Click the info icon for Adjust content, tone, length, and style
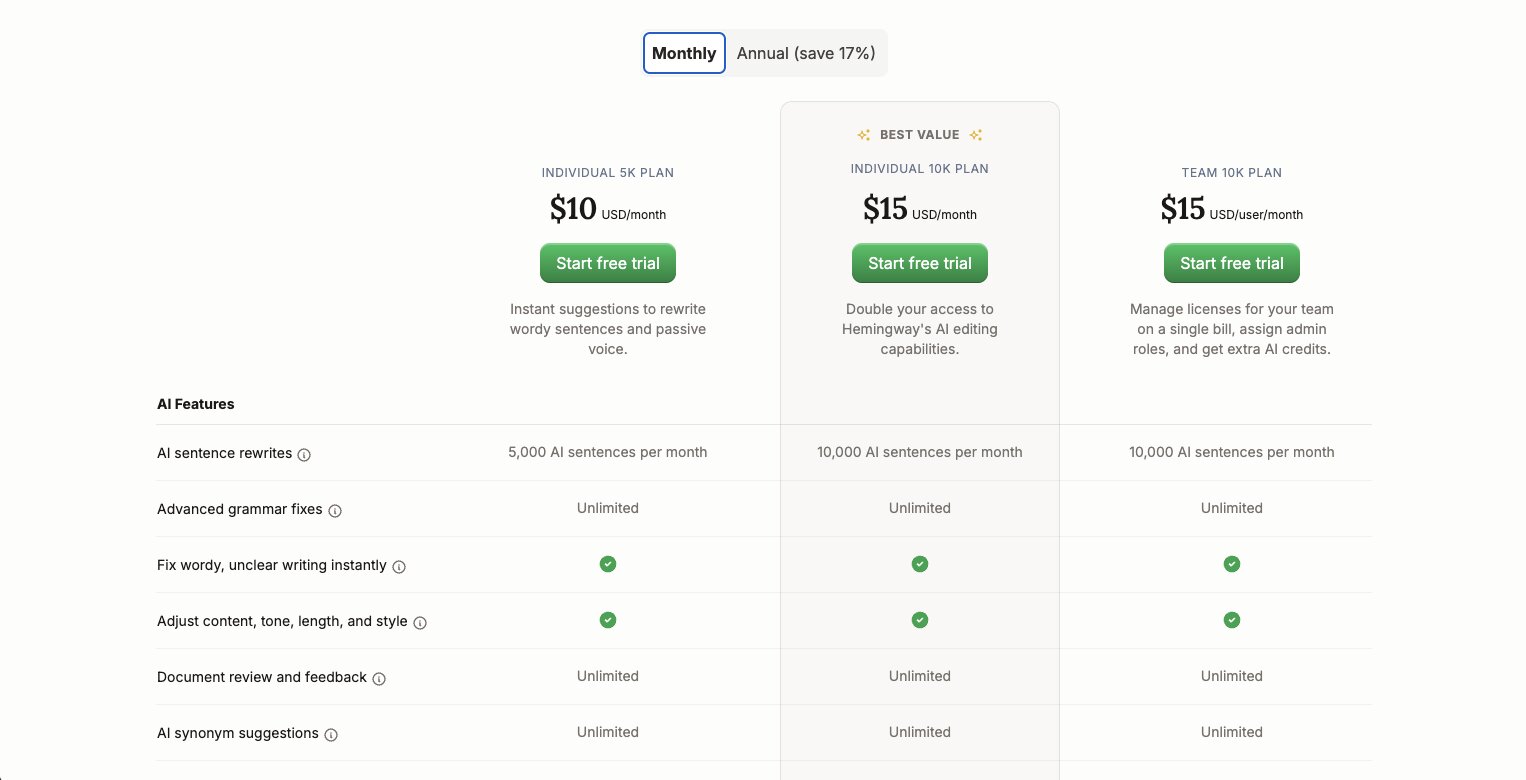1526x780 pixels. (422, 622)
